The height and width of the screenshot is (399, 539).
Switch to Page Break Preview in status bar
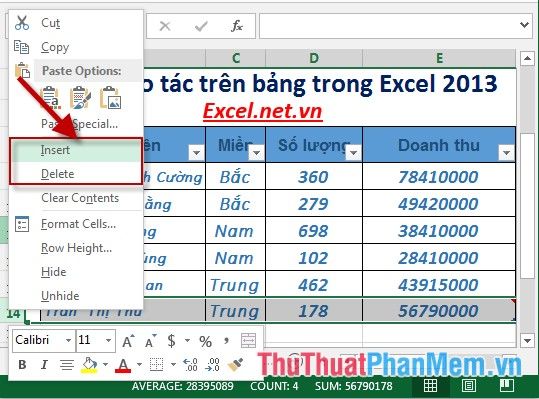coord(507,386)
